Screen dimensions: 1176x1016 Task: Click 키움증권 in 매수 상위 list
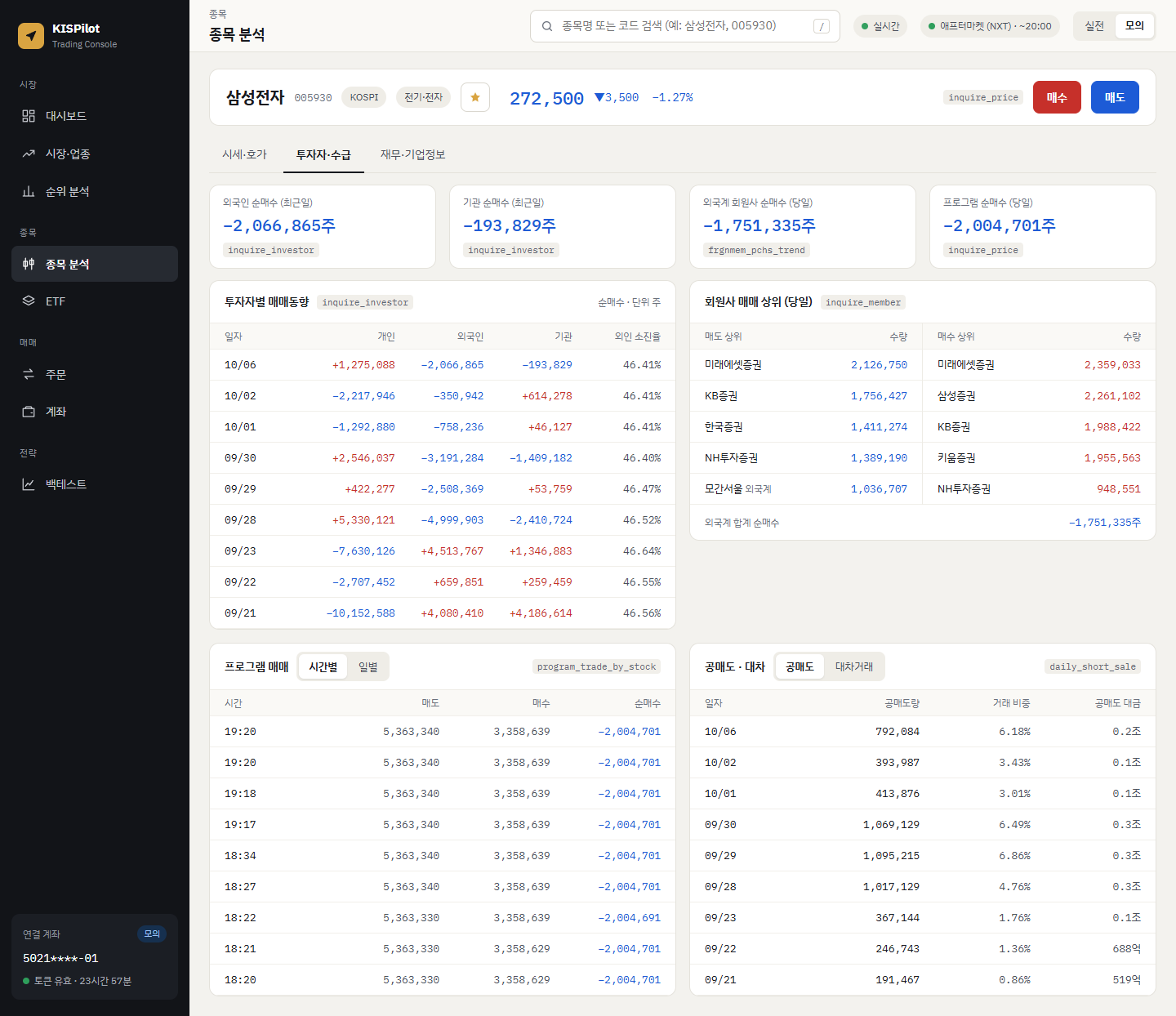[x=956, y=458]
